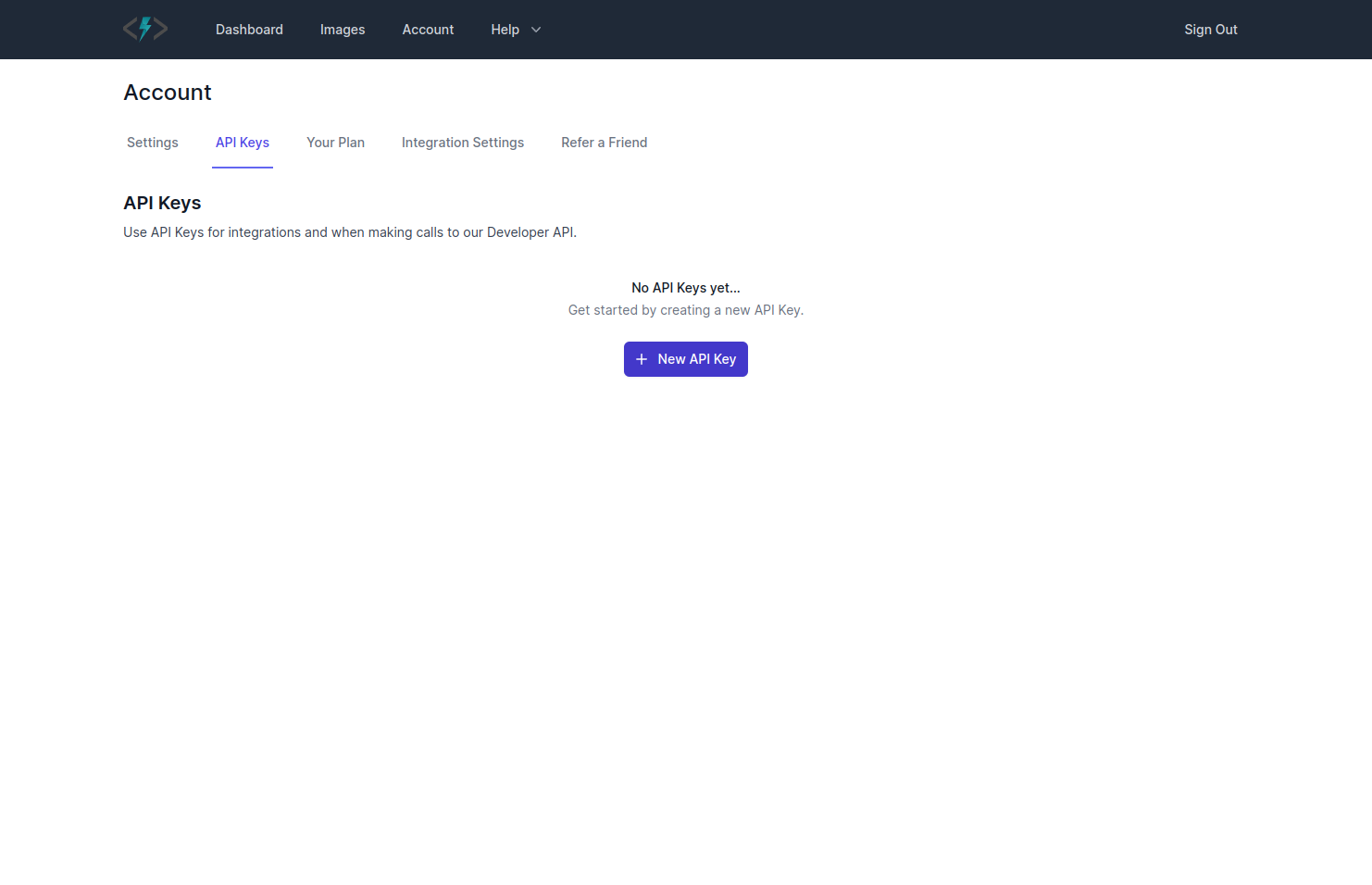Select the API Keys tab
The width and height of the screenshot is (1372, 885).
tap(243, 143)
